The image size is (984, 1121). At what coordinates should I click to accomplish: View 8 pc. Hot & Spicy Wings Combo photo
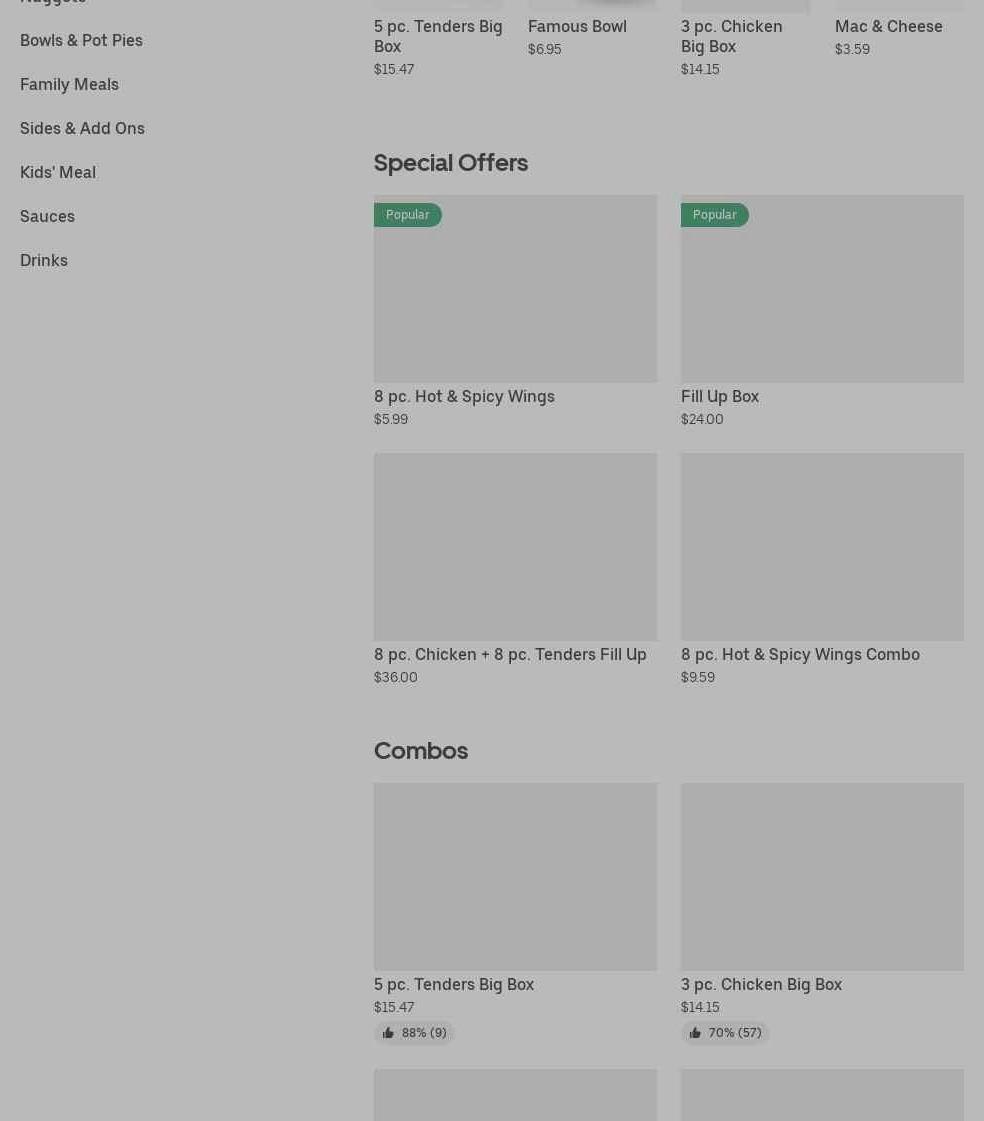point(822,546)
